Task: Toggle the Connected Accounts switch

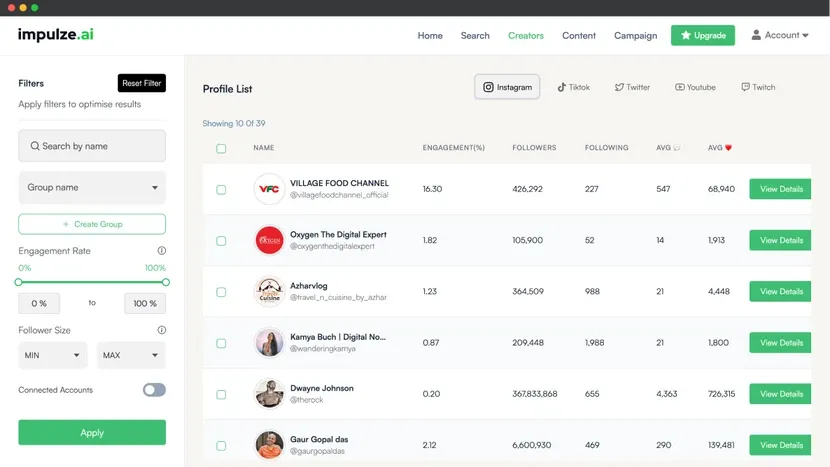Action: 154,390
